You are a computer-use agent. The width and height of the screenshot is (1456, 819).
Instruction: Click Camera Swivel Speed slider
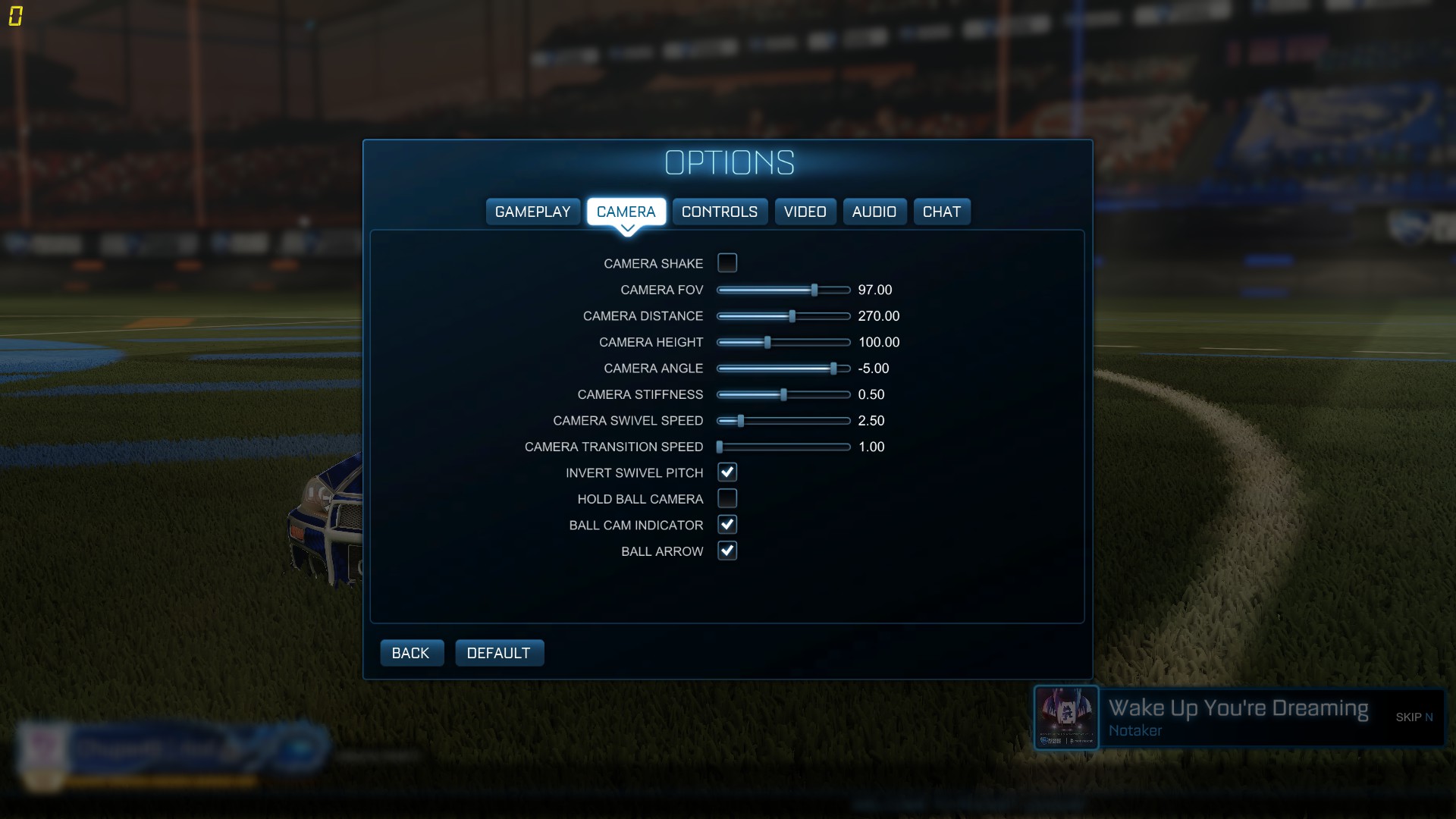[x=740, y=420]
